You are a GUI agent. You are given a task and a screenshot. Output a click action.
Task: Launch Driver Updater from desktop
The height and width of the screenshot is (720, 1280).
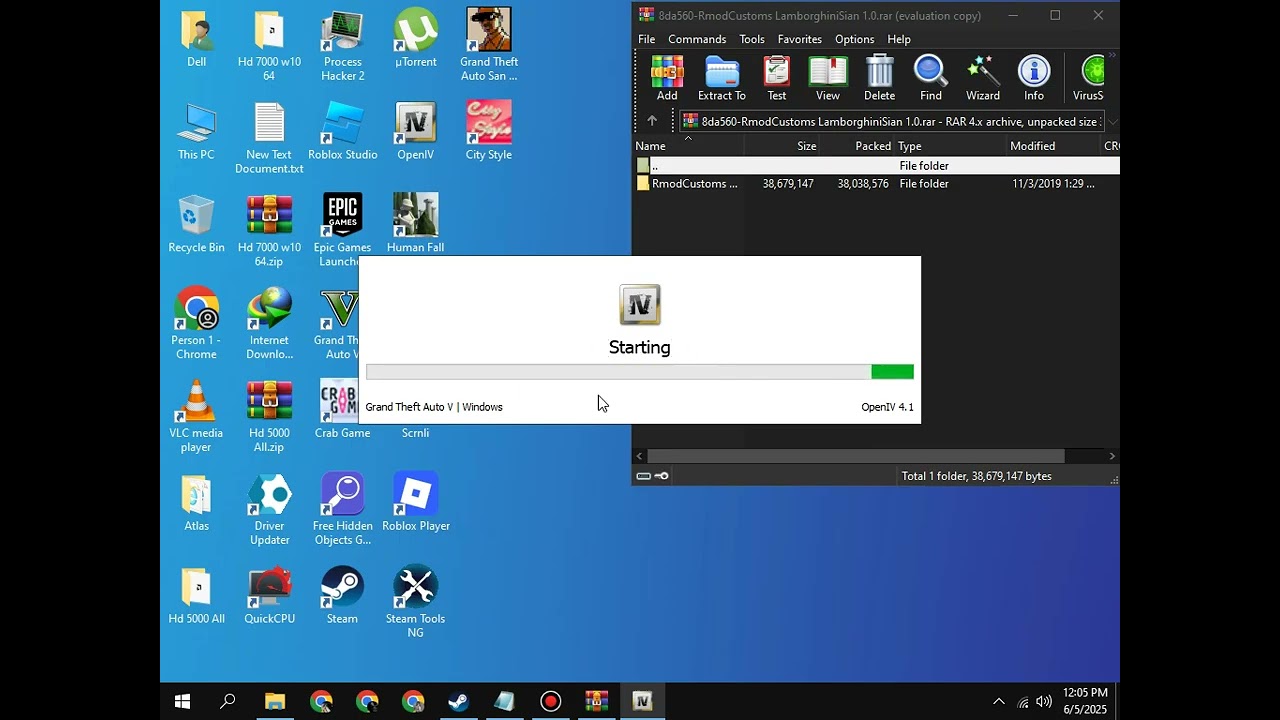(269, 511)
